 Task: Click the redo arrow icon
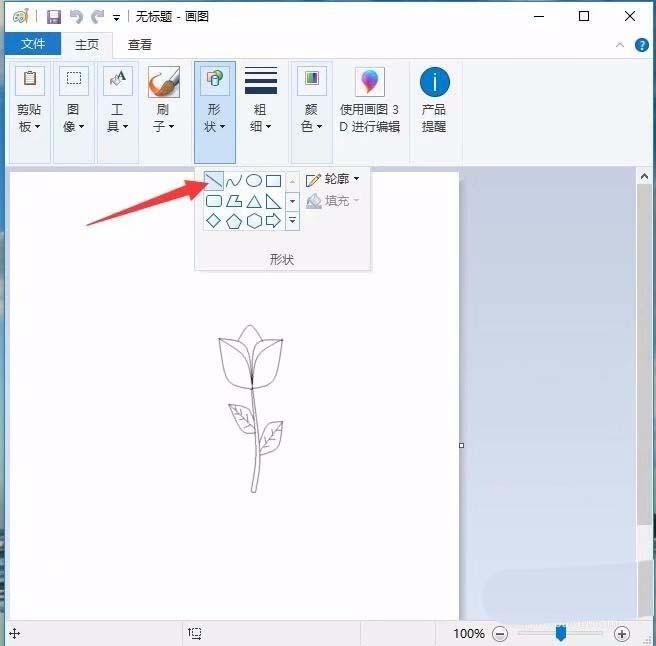tap(97, 17)
